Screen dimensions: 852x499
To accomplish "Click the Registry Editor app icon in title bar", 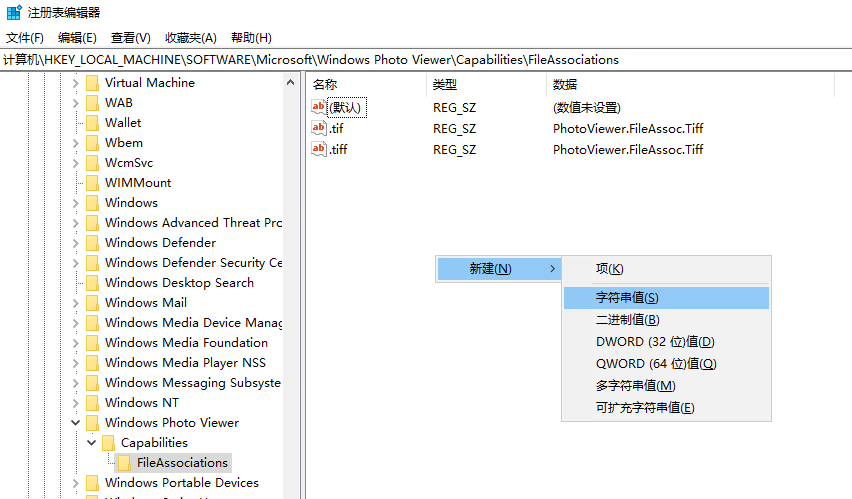I will coord(14,13).
